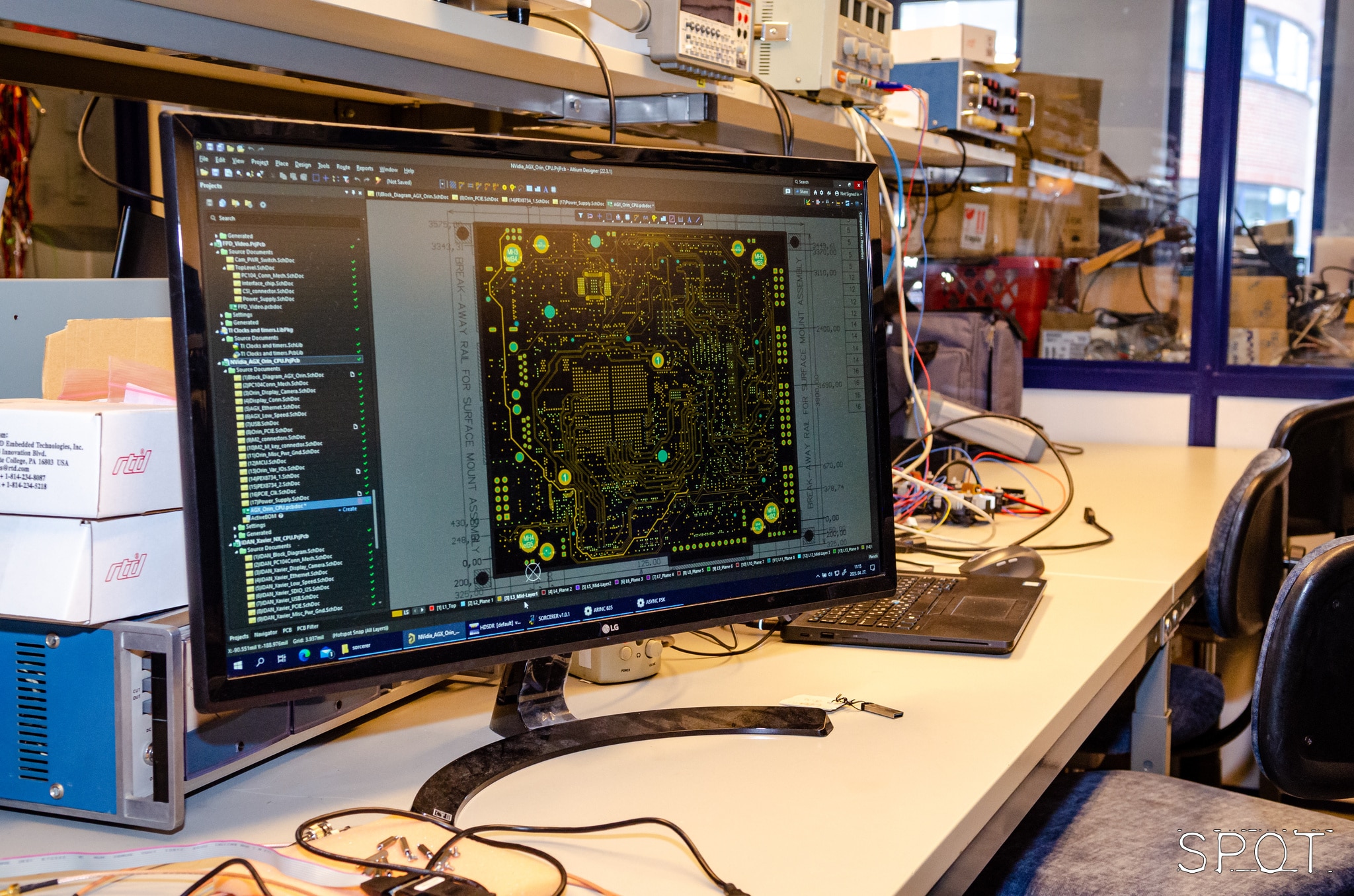Select TI Clocks and timers.PcbLib
Screen dimensions: 1354x896
[268, 354]
